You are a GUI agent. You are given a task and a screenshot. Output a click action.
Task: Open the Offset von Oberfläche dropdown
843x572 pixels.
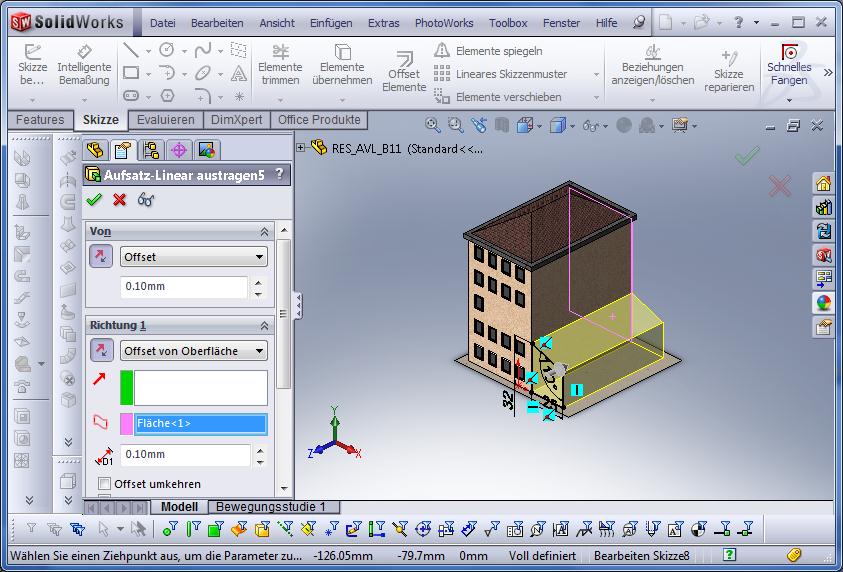point(194,351)
